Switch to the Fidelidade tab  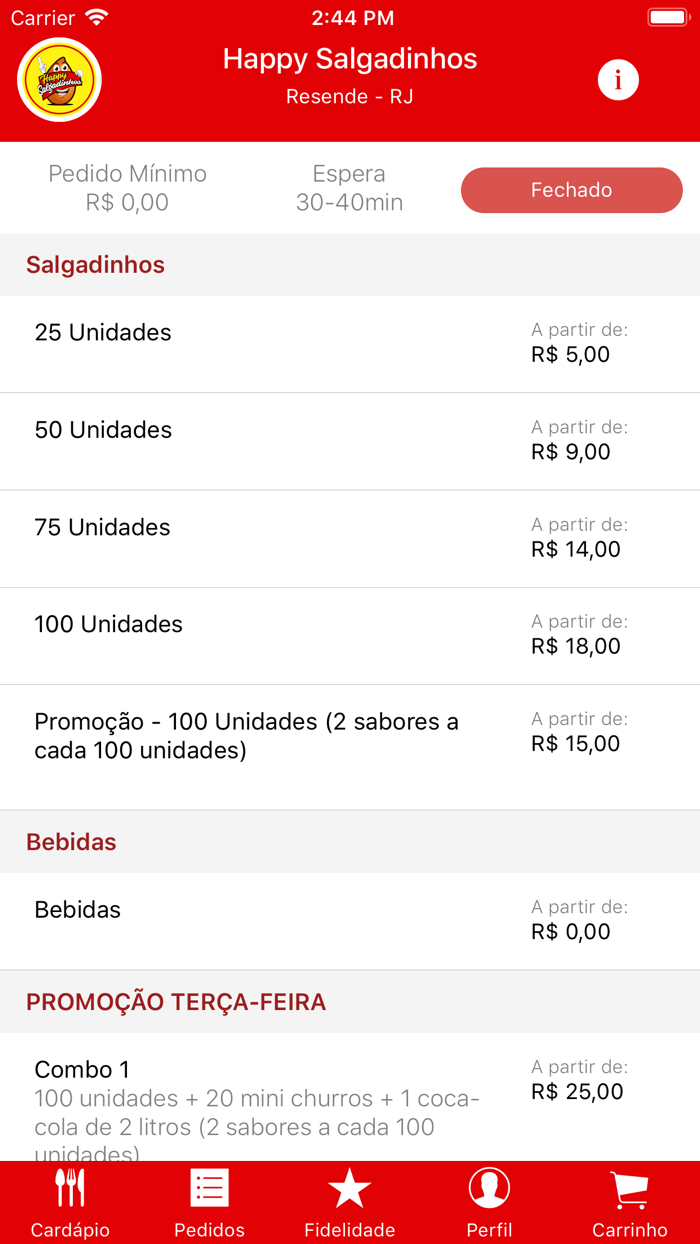pyautogui.click(x=349, y=1200)
